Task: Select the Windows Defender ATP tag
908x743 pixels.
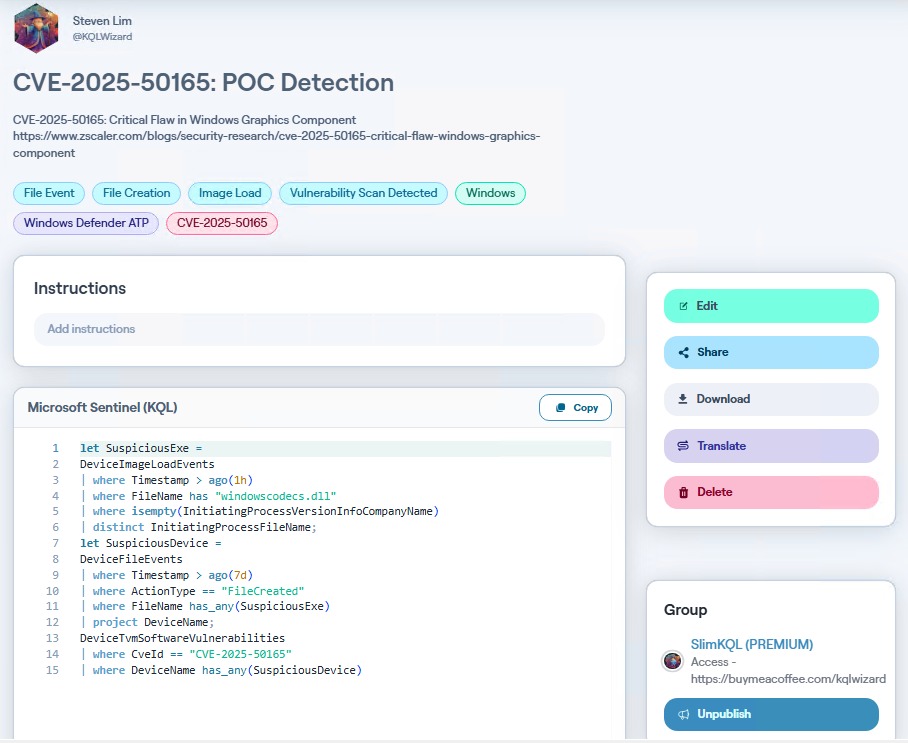Action: (x=86, y=223)
